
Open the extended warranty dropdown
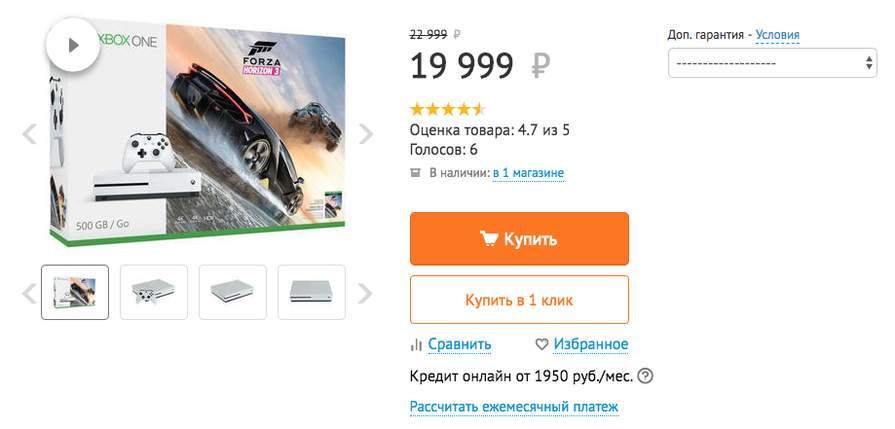[772, 63]
